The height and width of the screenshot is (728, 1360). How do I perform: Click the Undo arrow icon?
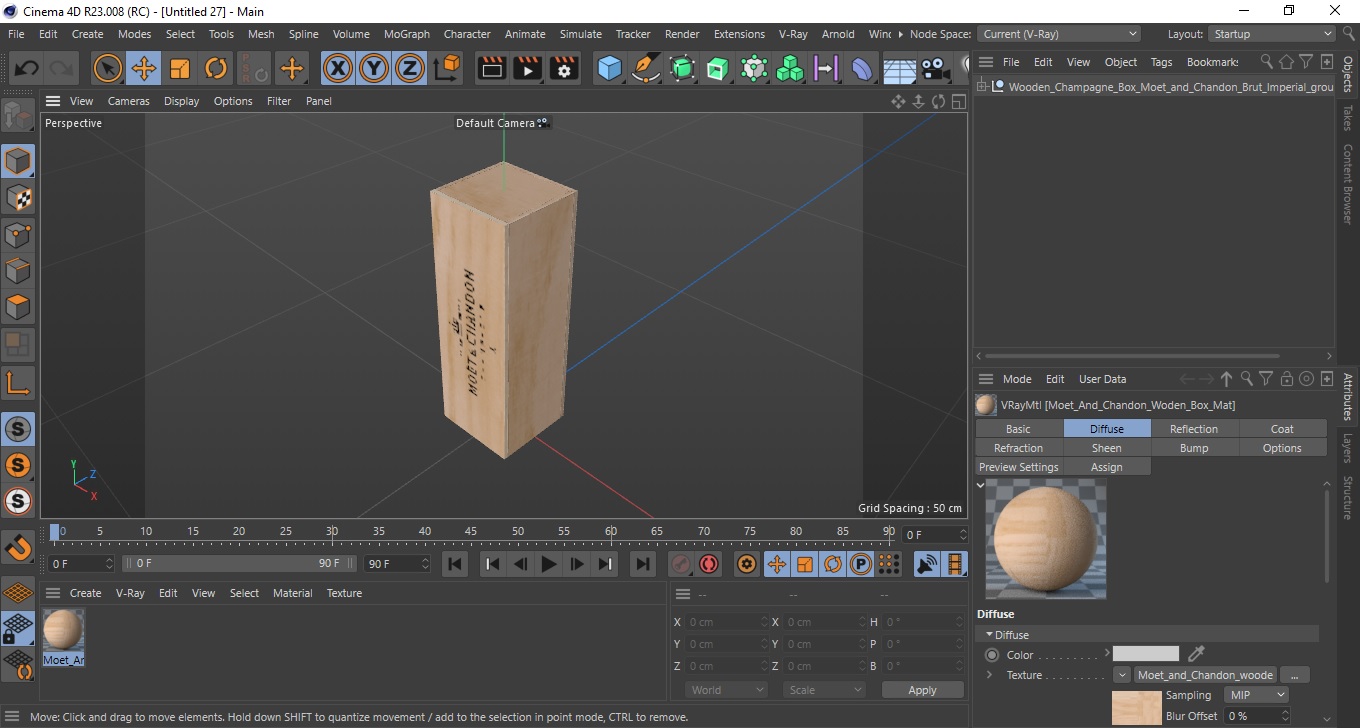tap(26, 69)
